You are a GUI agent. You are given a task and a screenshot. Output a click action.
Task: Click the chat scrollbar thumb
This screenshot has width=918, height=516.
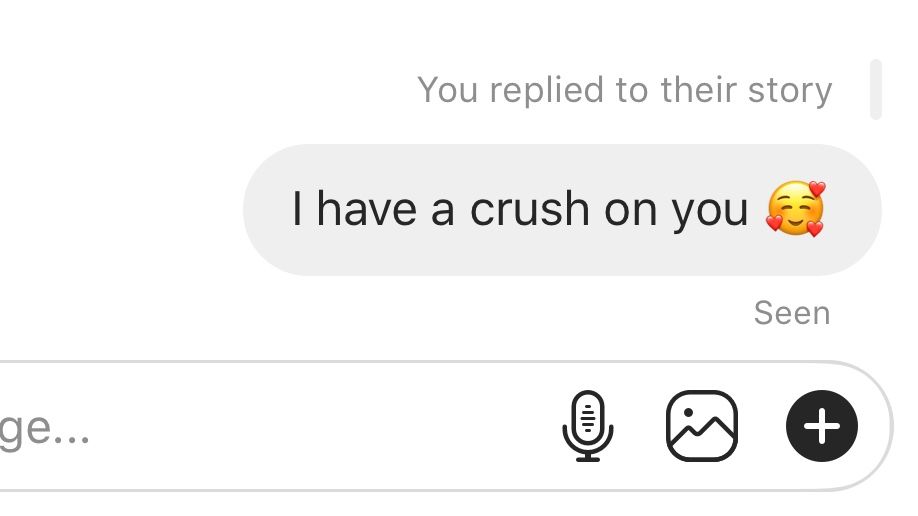click(x=876, y=89)
